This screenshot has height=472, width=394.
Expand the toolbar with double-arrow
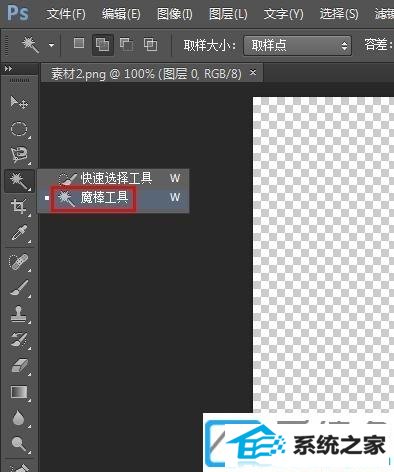click(x=8, y=69)
